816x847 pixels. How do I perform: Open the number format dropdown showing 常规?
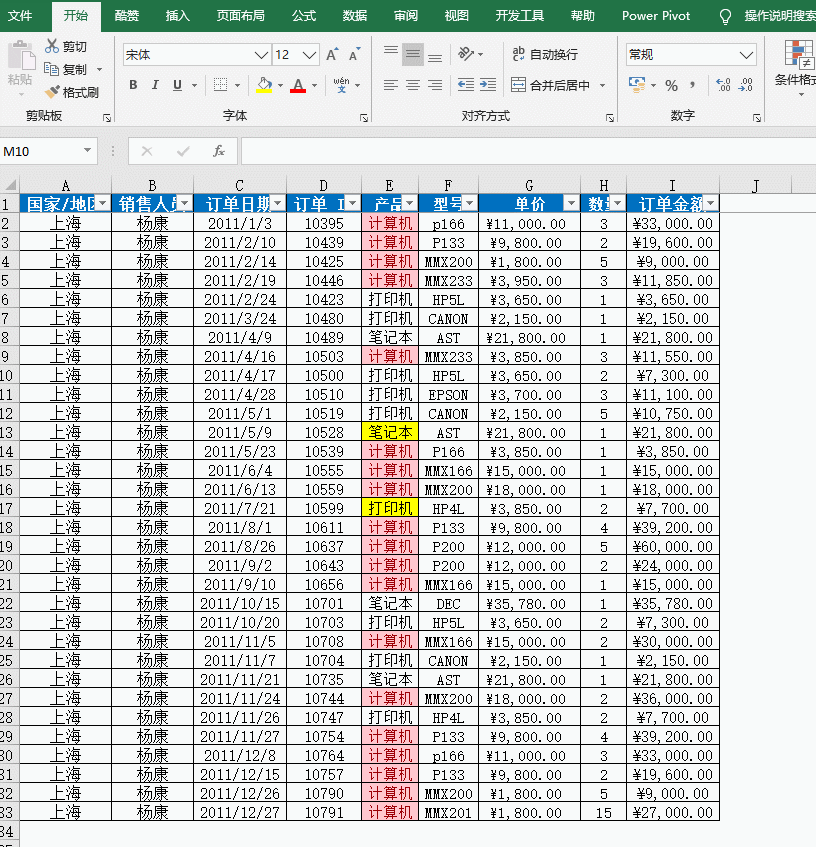(747, 55)
